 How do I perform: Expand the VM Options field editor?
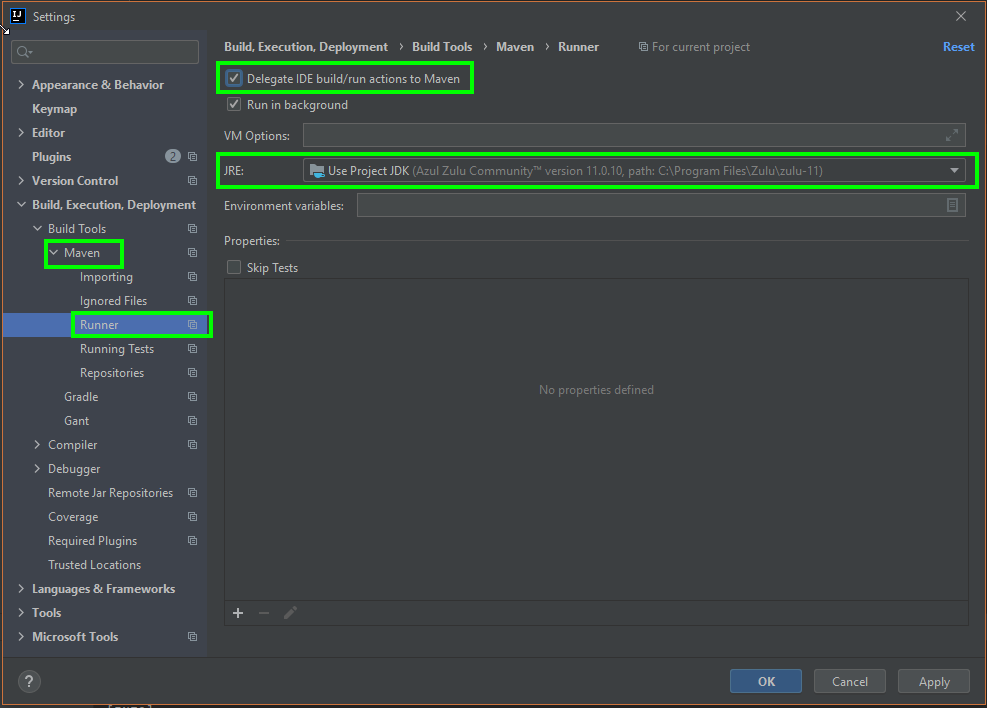pyautogui.click(x=952, y=135)
